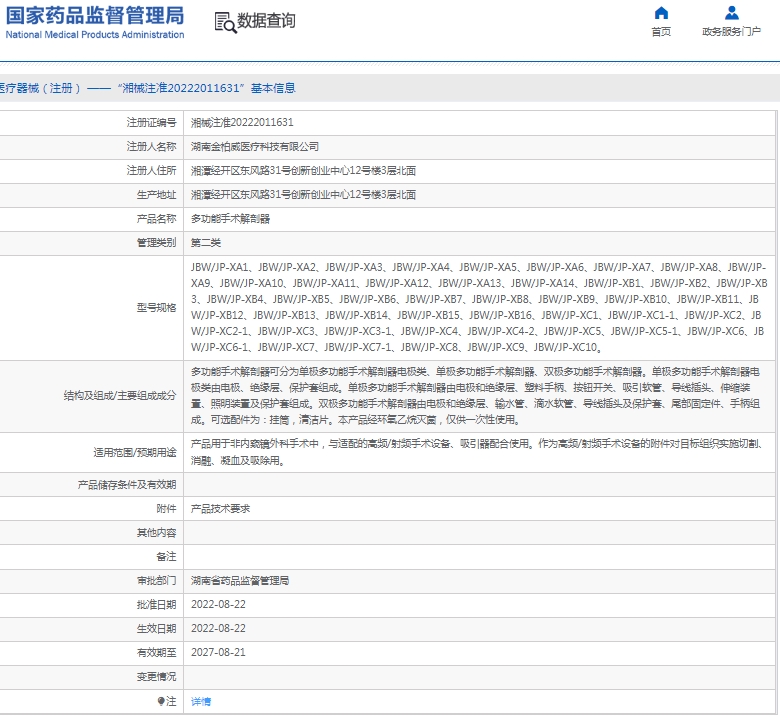
Task: Open the 政务服务门户 person icon
Action: pyautogui.click(x=731, y=12)
